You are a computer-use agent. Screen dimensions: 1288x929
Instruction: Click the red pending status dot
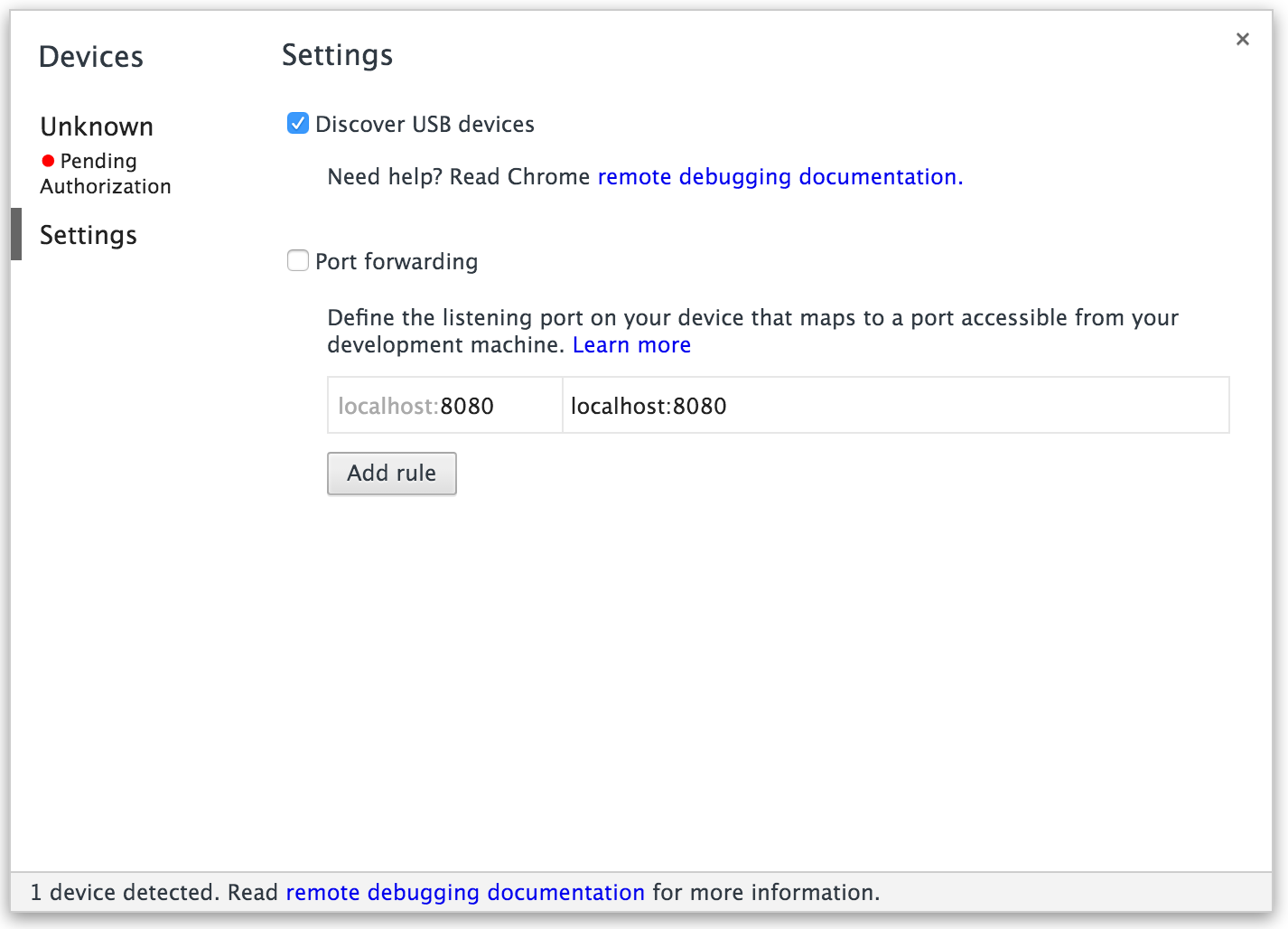pos(48,161)
